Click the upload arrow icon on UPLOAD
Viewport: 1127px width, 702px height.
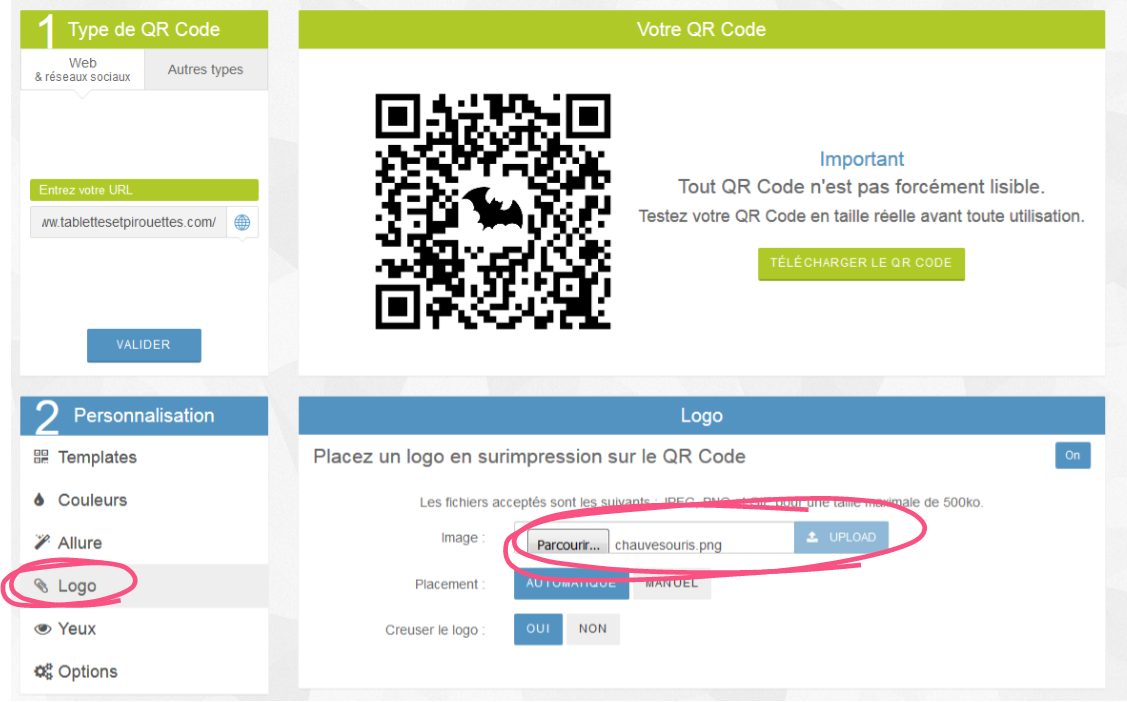pyautogui.click(x=812, y=537)
